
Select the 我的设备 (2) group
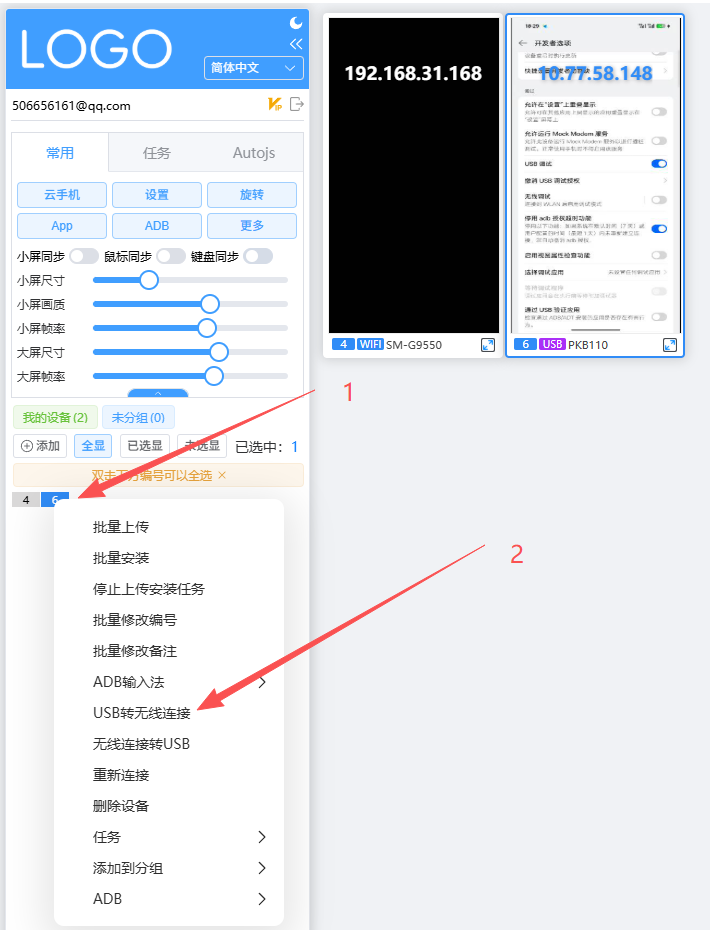tap(55, 418)
